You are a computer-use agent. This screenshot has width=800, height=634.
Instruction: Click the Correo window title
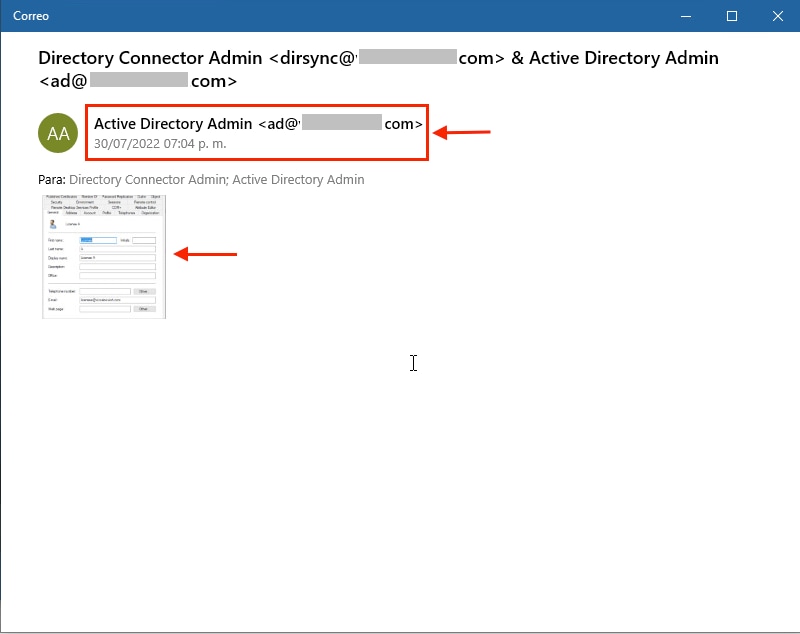click(31, 16)
